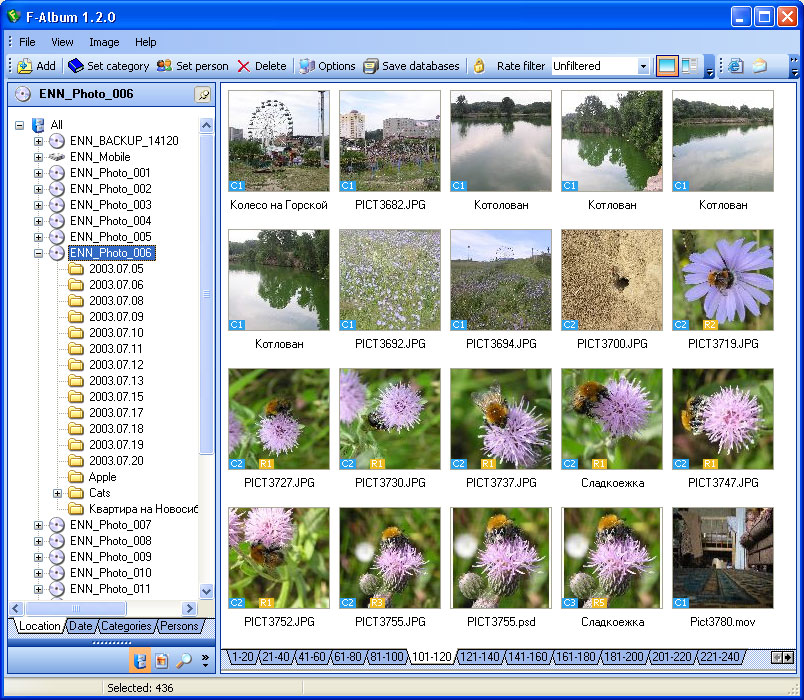Click the red X Delete button
The height and width of the screenshot is (700, 804).
[261, 66]
